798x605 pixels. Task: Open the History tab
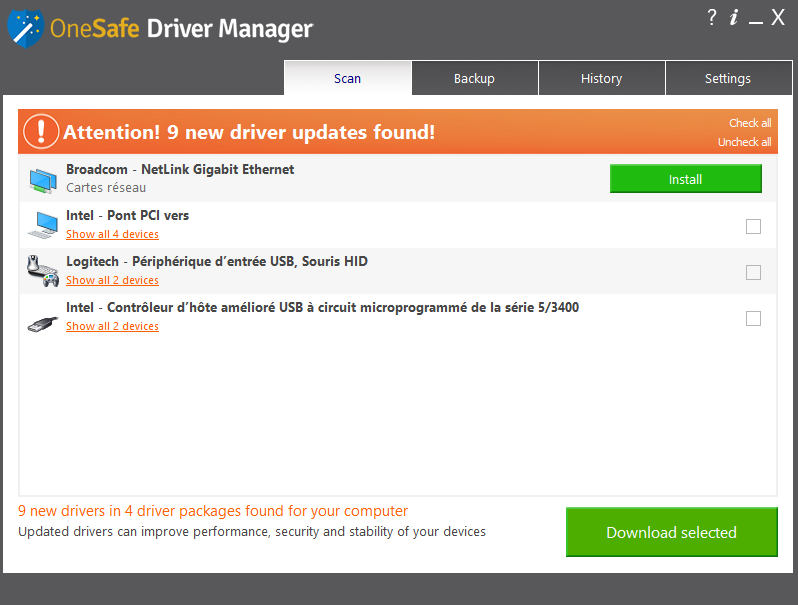[x=602, y=78]
